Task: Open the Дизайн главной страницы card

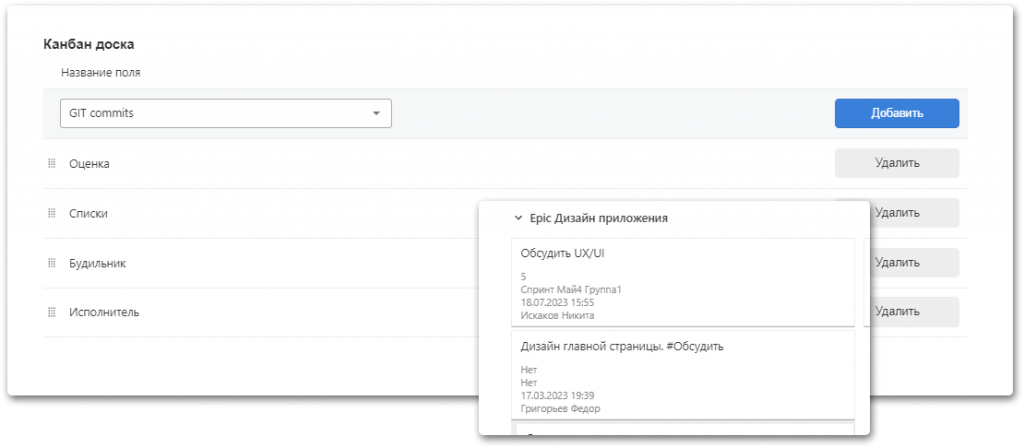Action: point(622,346)
